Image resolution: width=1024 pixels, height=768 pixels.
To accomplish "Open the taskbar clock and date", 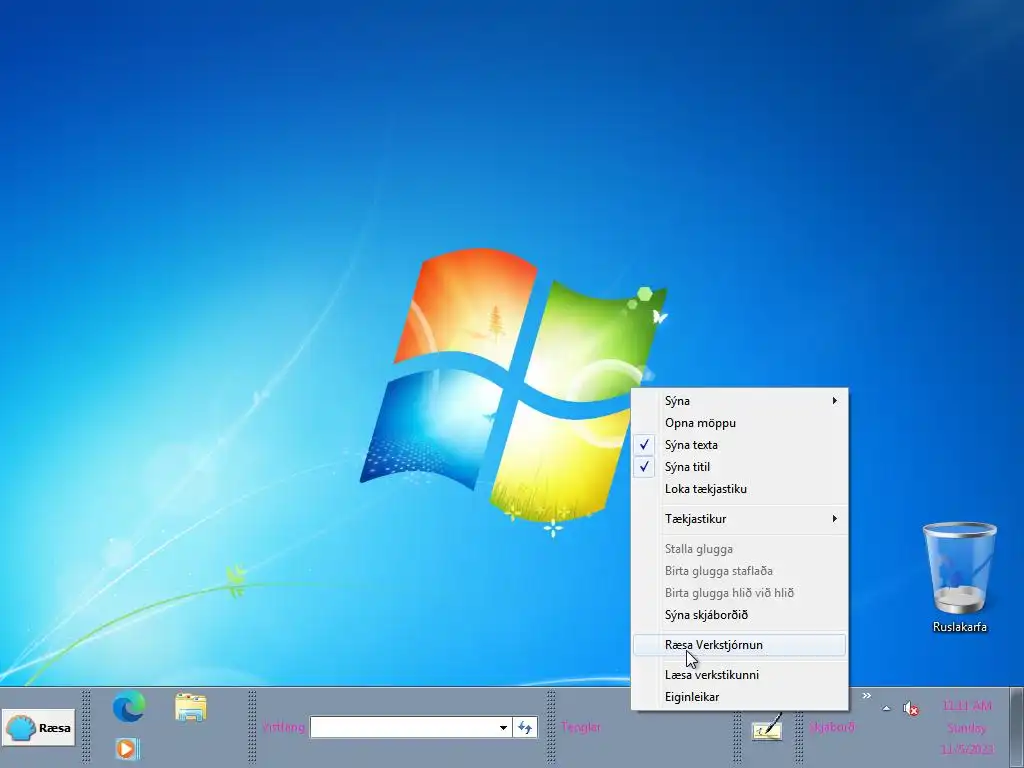I will tap(967, 728).
